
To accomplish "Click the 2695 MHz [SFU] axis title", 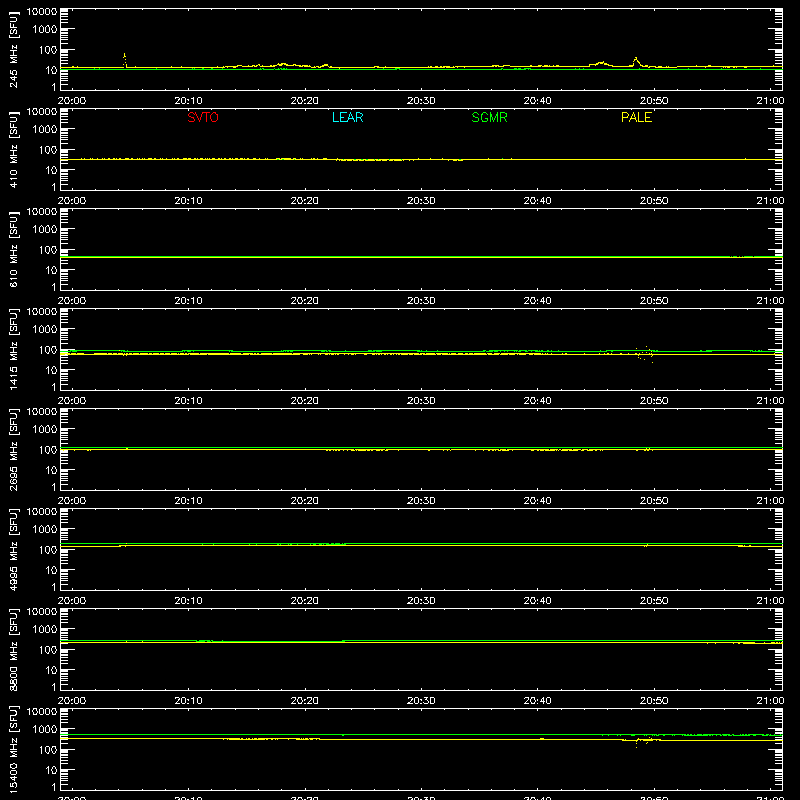I will [x=14, y=449].
